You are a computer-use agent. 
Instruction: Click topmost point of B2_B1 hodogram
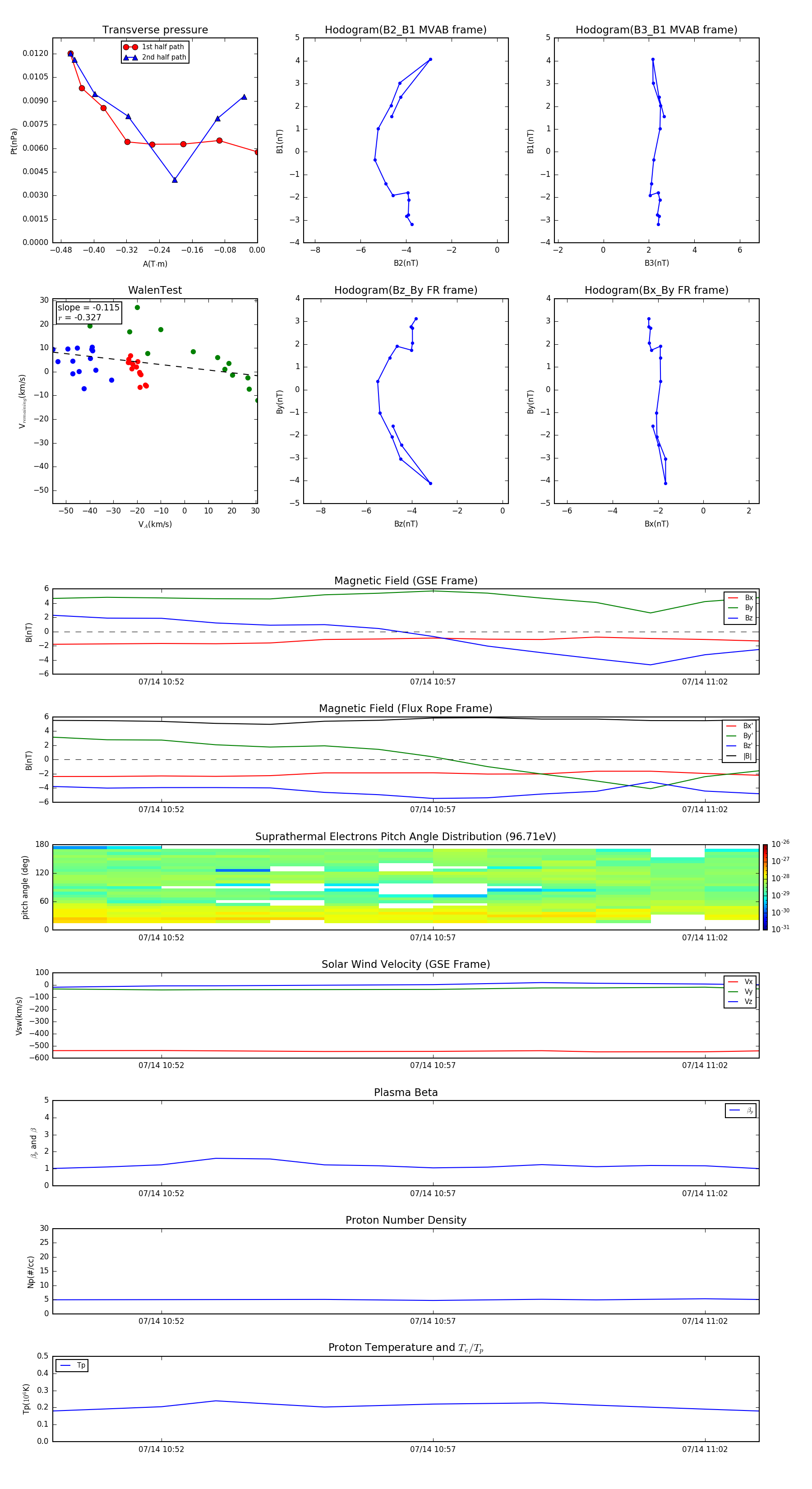coord(430,59)
